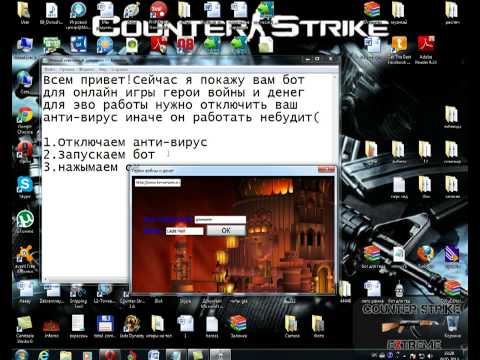480x360 pixels.
Task: Switch to Chrome on the taskbar
Action: coord(132,355)
